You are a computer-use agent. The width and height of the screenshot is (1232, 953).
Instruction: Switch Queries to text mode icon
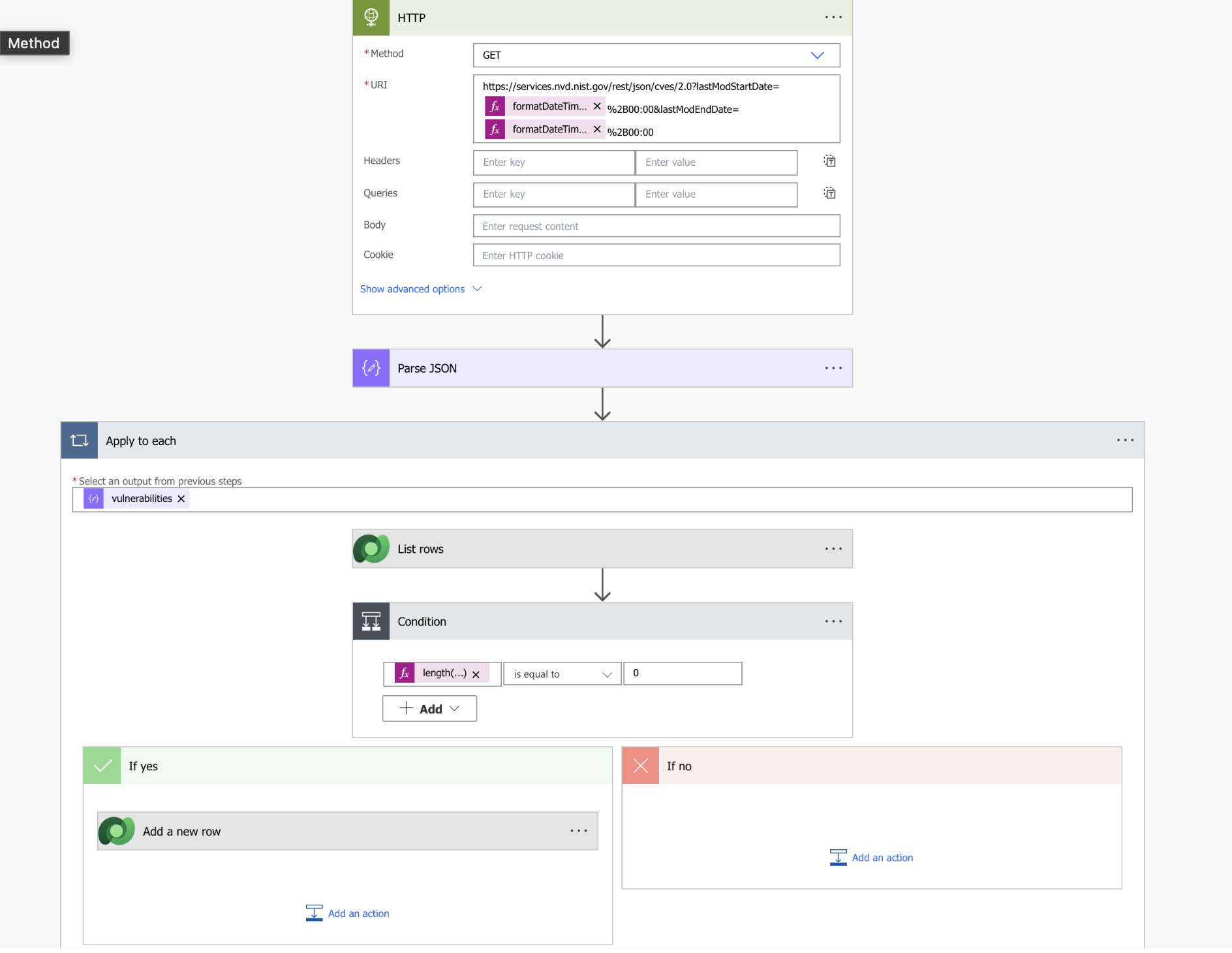point(829,193)
